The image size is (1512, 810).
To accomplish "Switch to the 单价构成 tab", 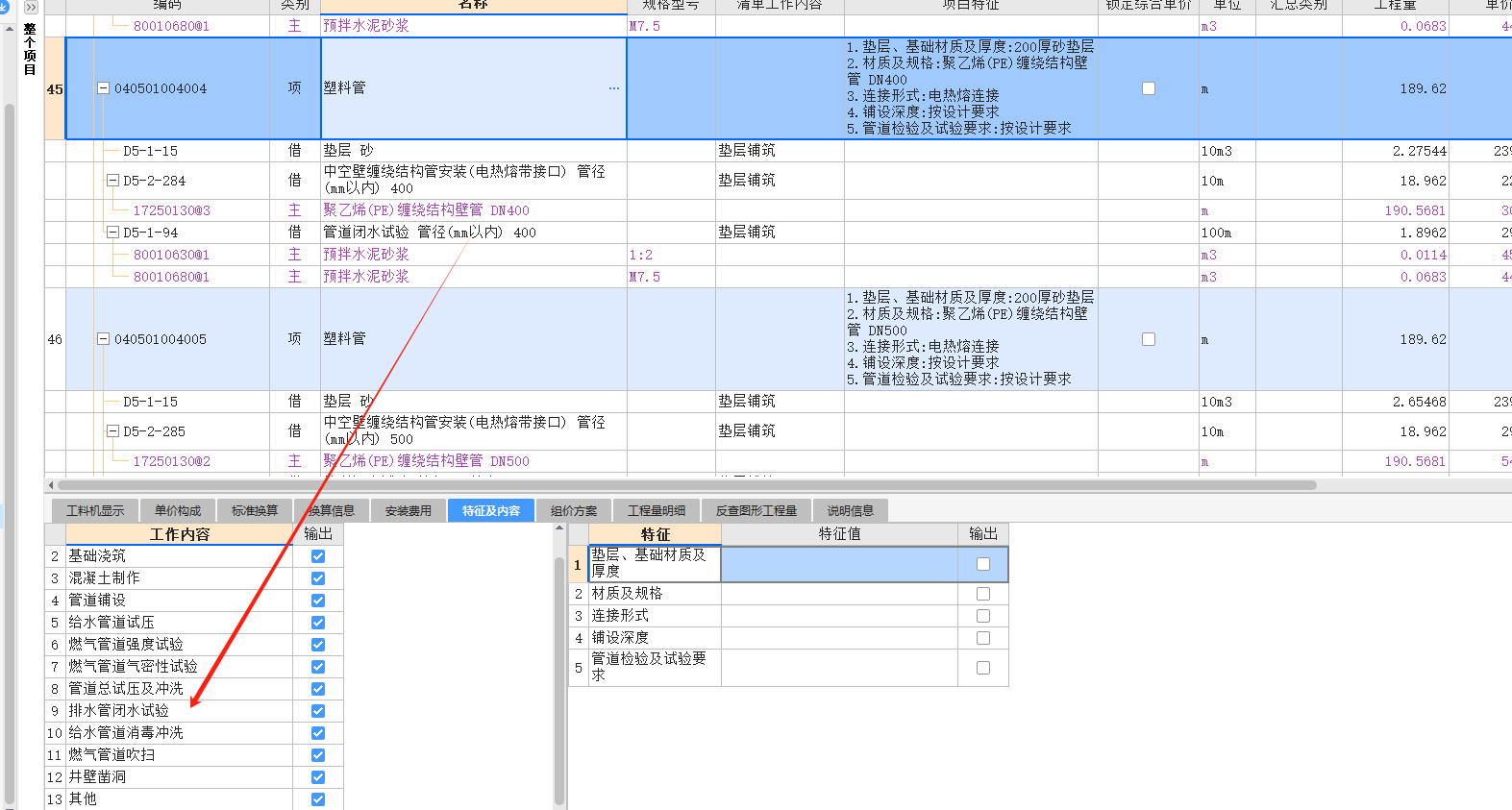I will click(x=178, y=510).
